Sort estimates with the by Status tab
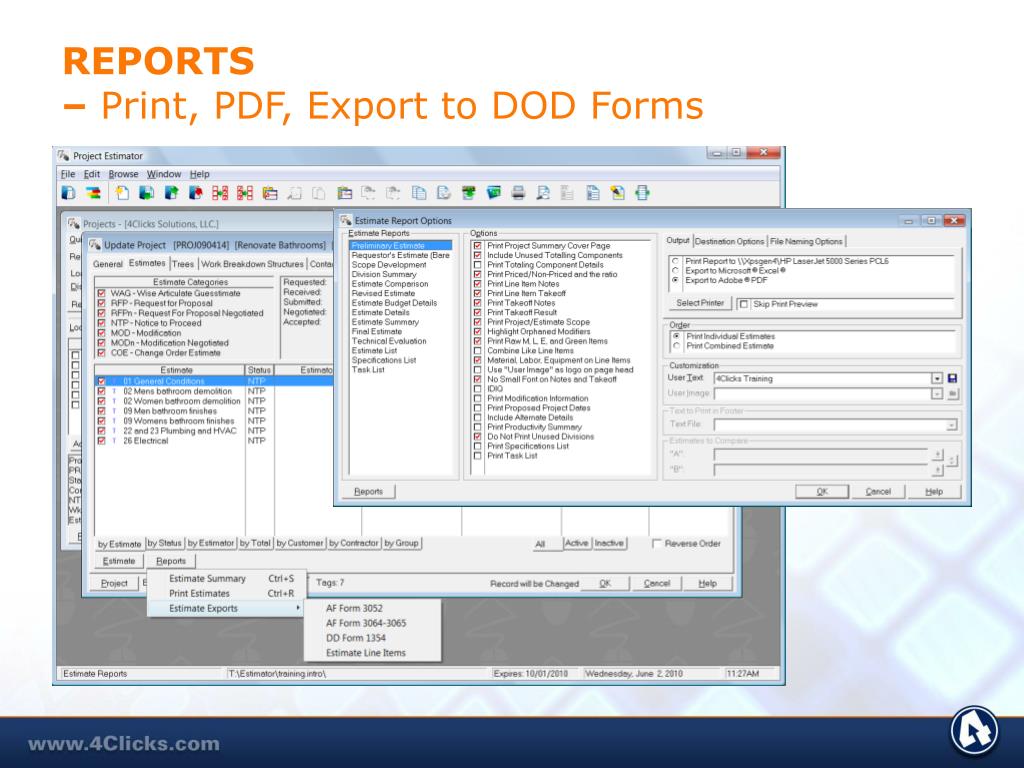Viewport: 1024px width, 768px height. [165, 543]
